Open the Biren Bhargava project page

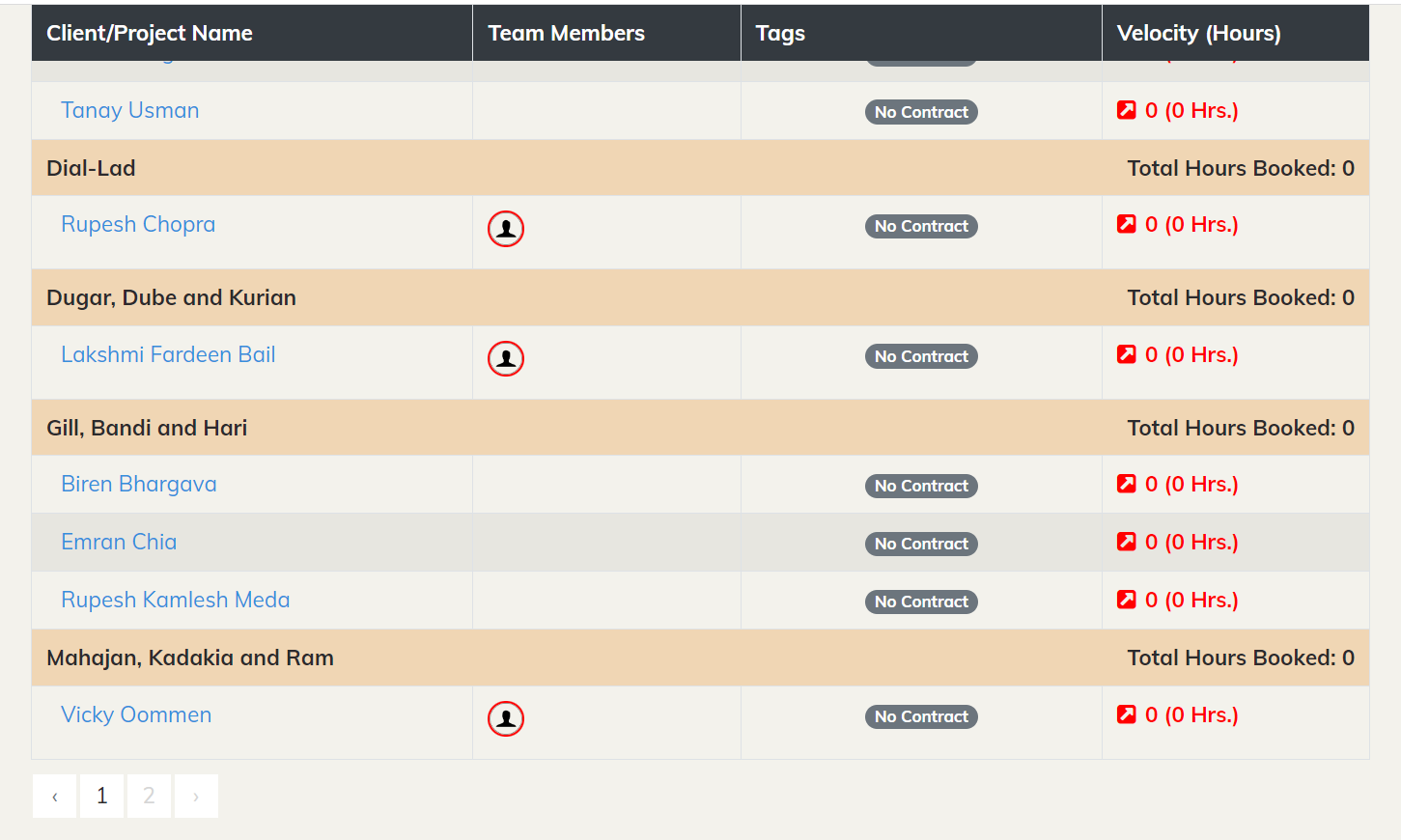(x=138, y=484)
